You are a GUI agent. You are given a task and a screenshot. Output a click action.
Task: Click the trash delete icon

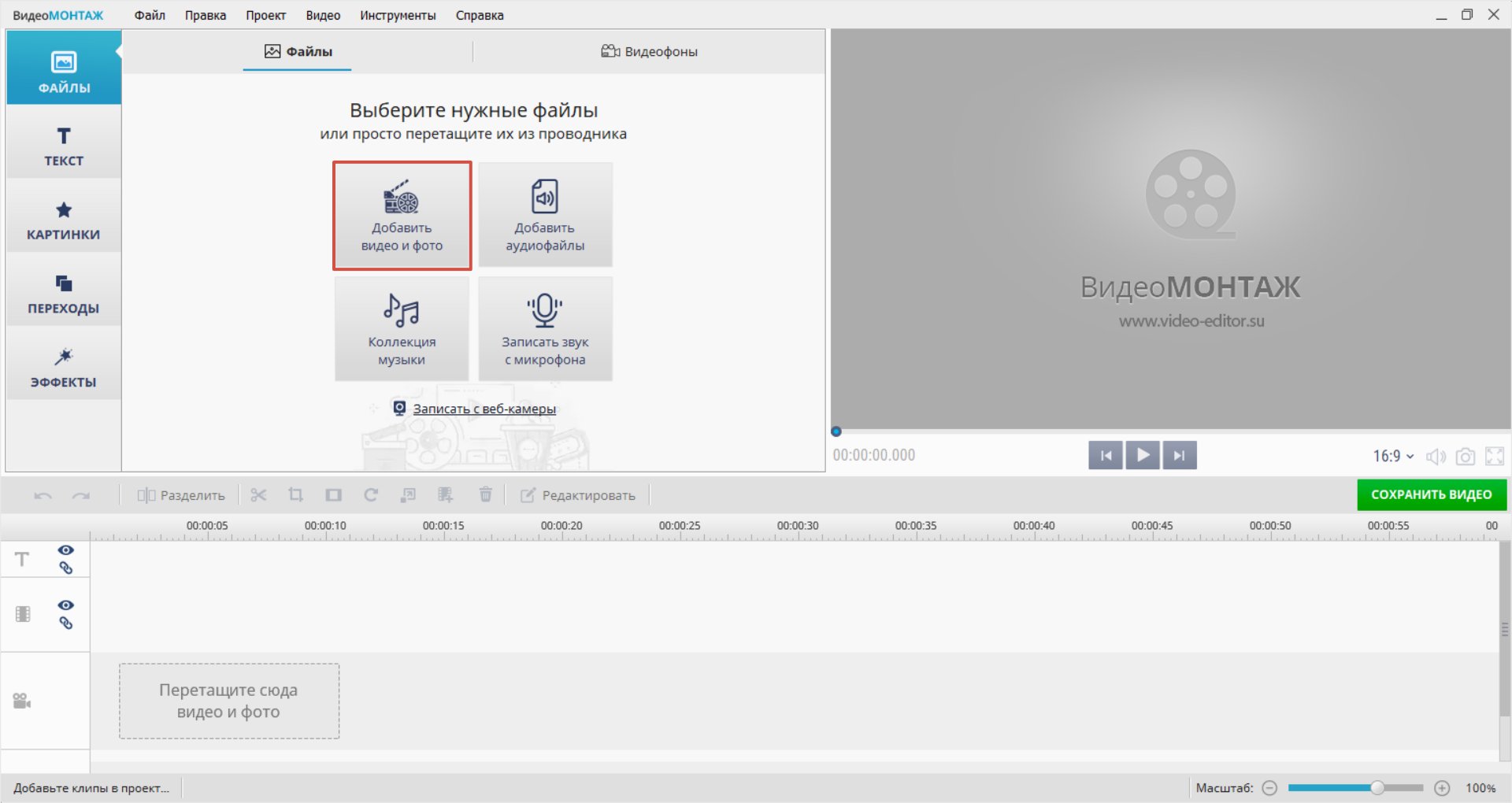click(486, 495)
